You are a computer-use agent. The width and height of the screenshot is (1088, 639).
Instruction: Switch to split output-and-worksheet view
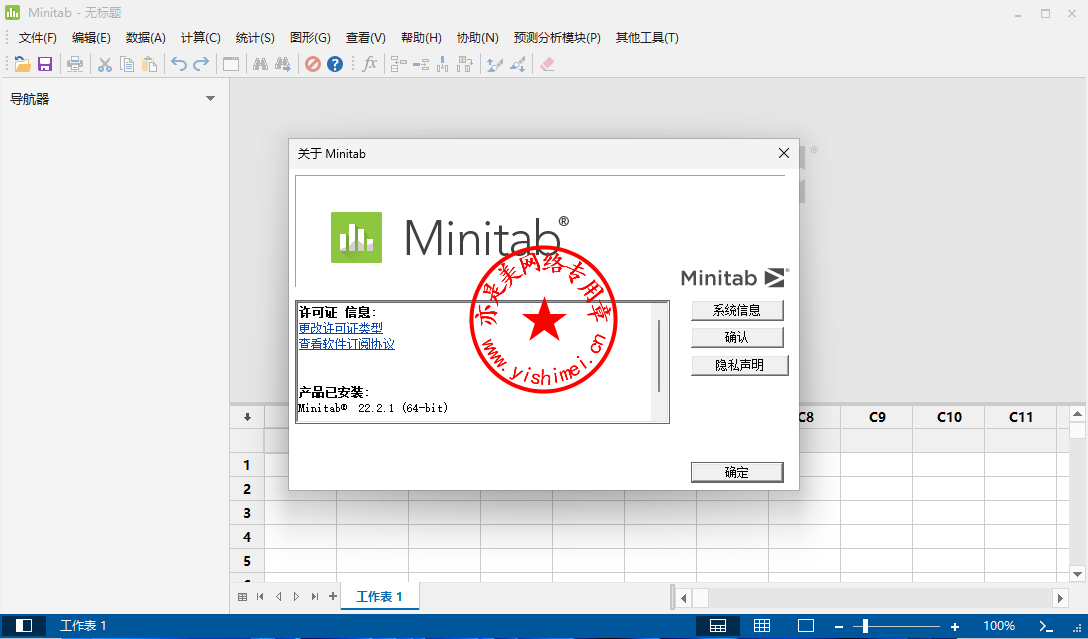718,626
